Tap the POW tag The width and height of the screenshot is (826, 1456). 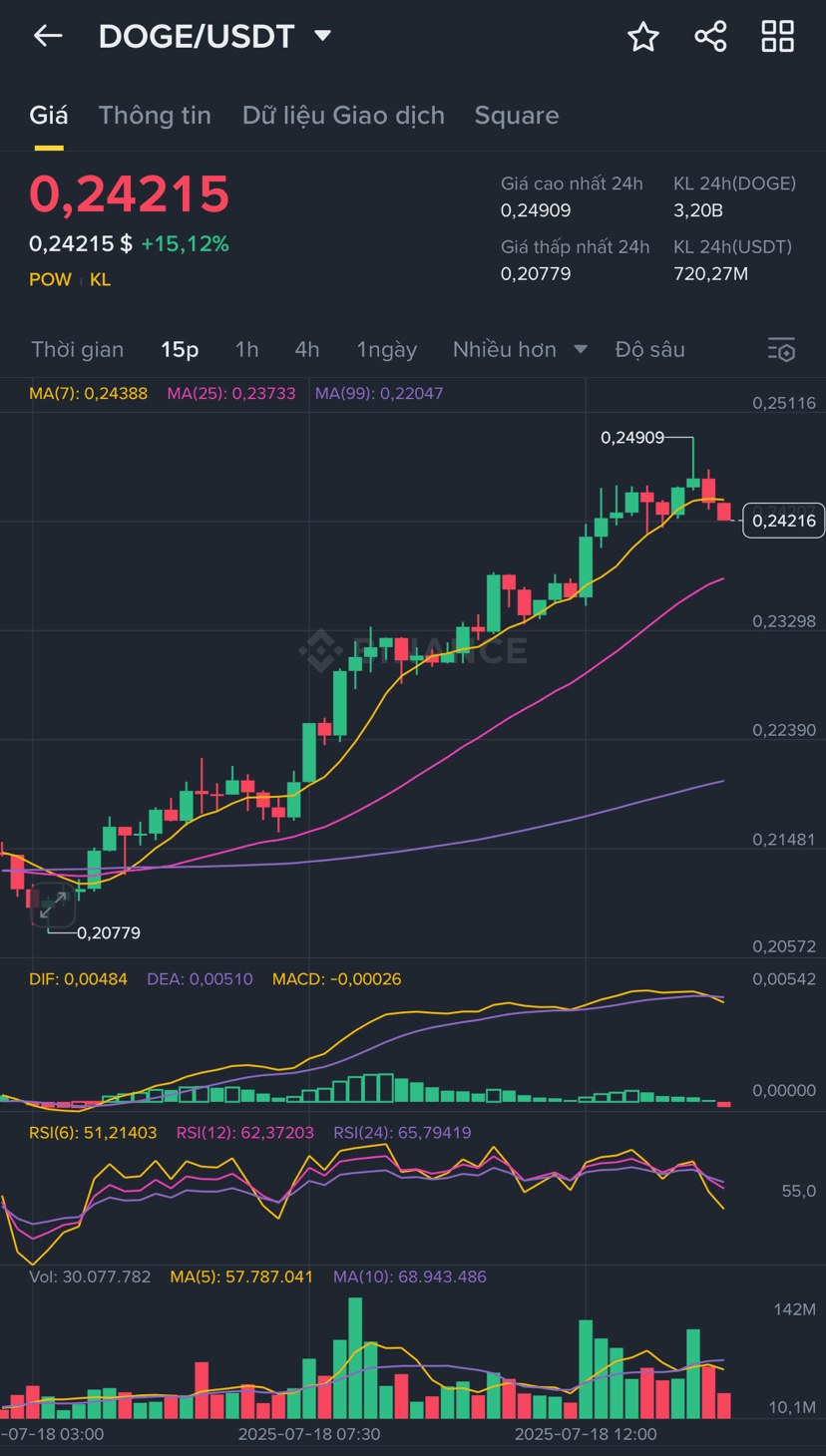pos(50,279)
